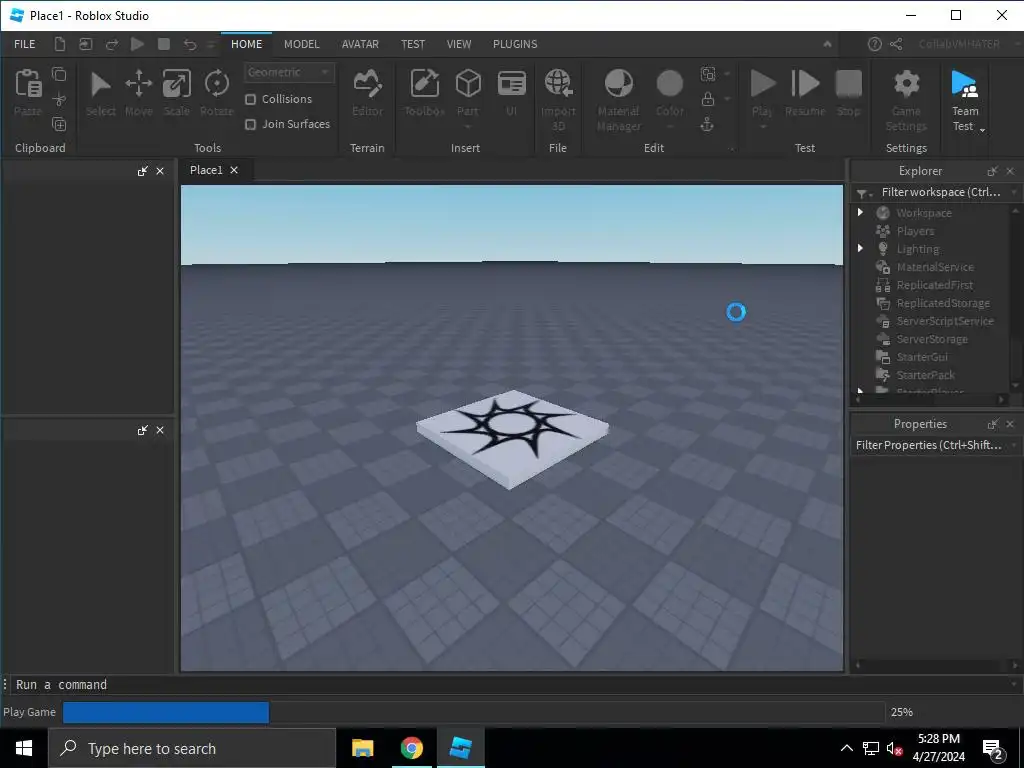Click the Play test button
1024x768 pixels.
pos(762,84)
